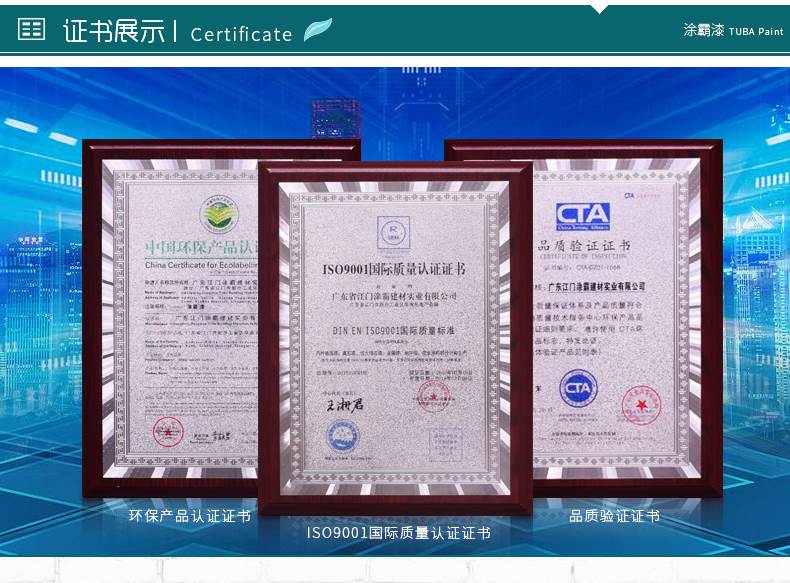Click the red stamp on ecolabel certificate
This screenshot has width=790, height=583.
pyautogui.click(x=168, y=433)
